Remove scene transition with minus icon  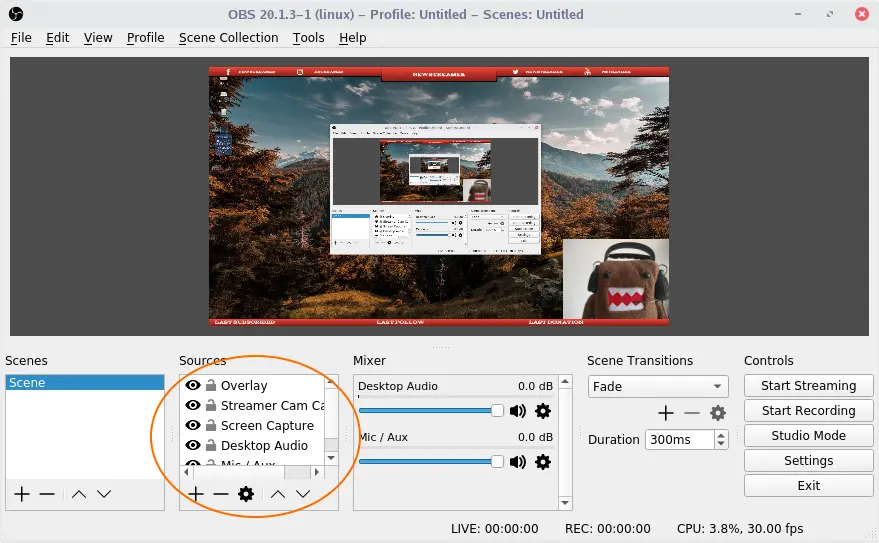(x=692, y=413)
